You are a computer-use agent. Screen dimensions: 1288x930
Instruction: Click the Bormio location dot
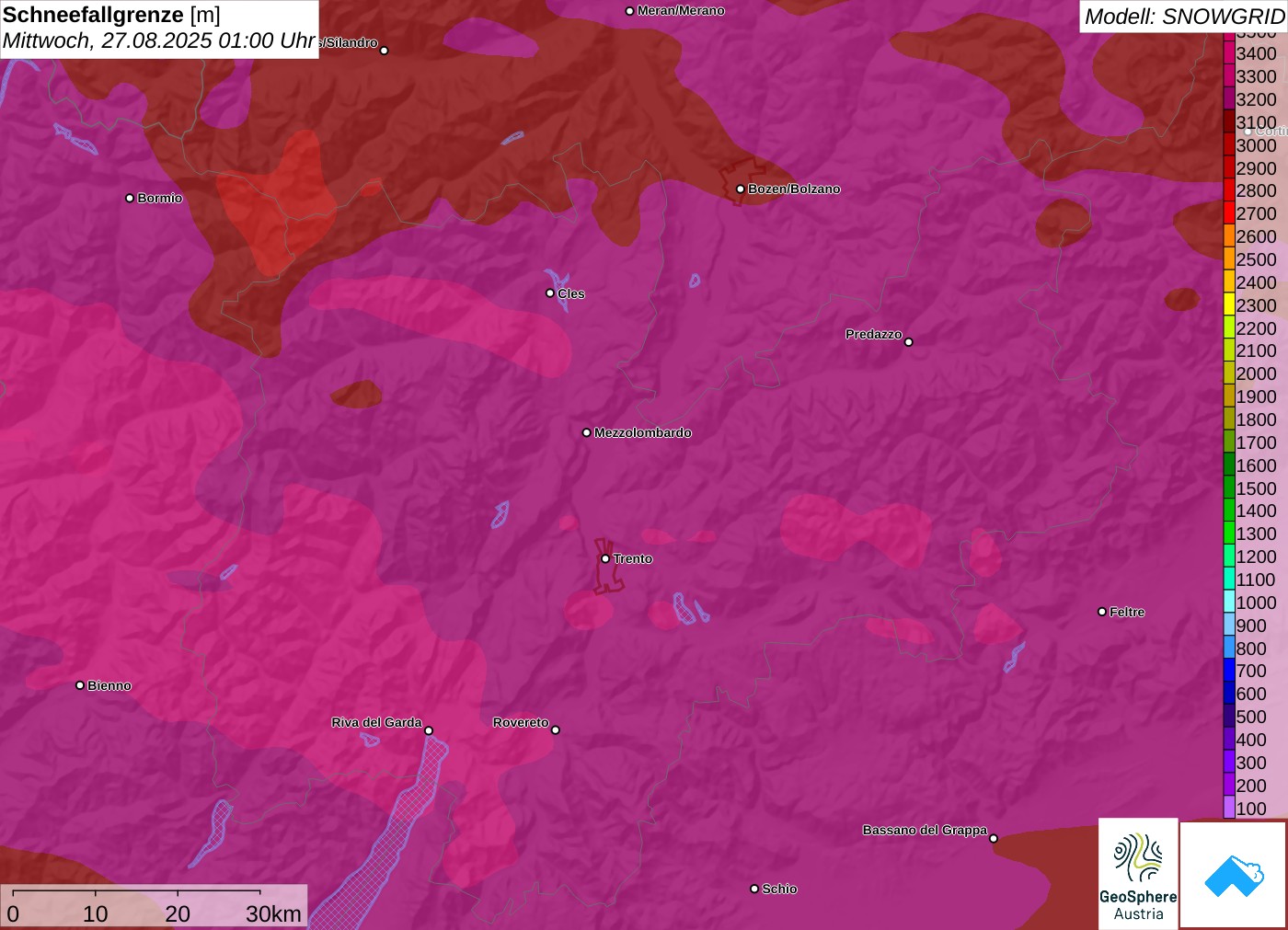(x=130, y=198)
